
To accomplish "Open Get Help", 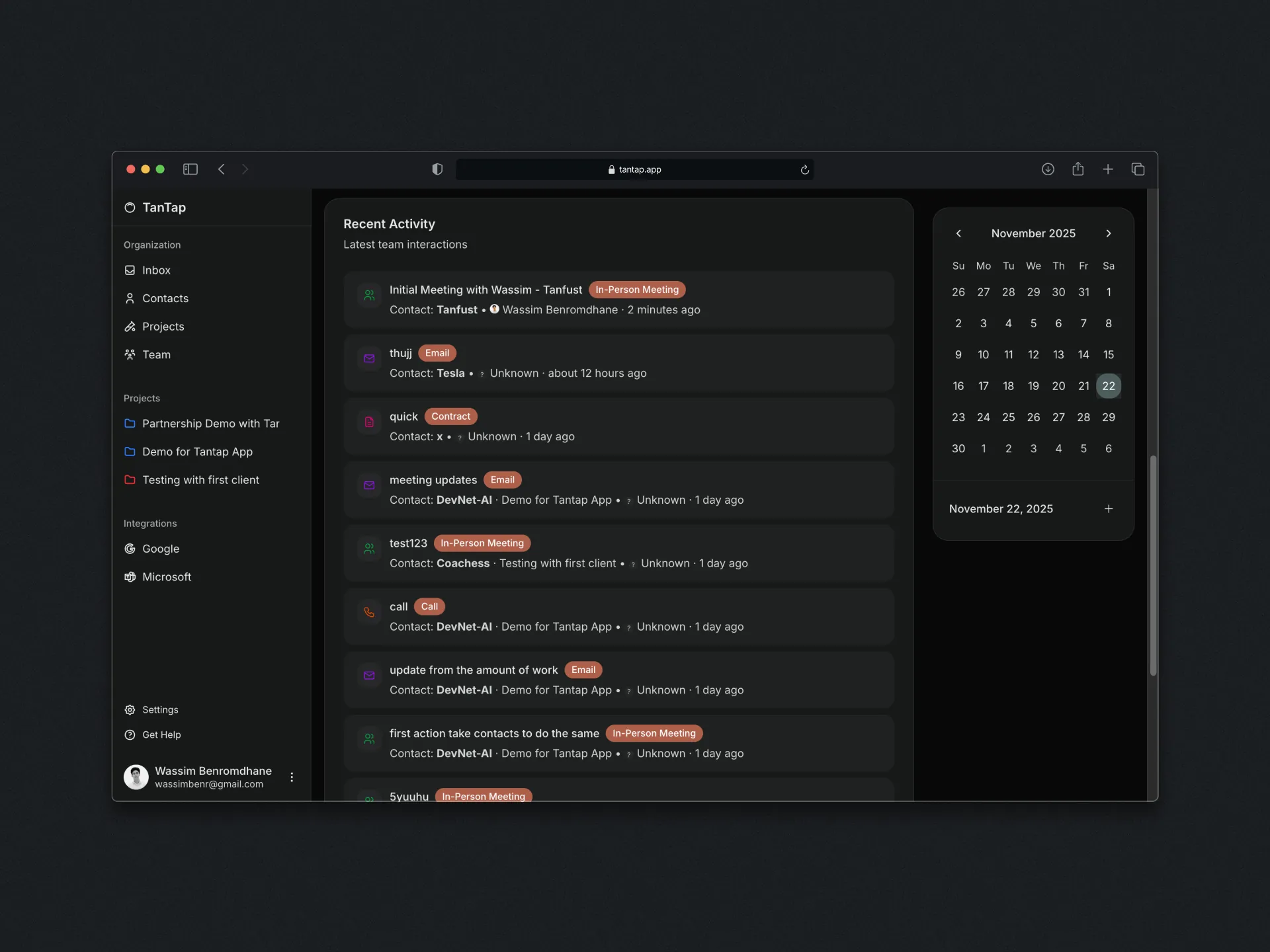I will [x=130, y=734].
